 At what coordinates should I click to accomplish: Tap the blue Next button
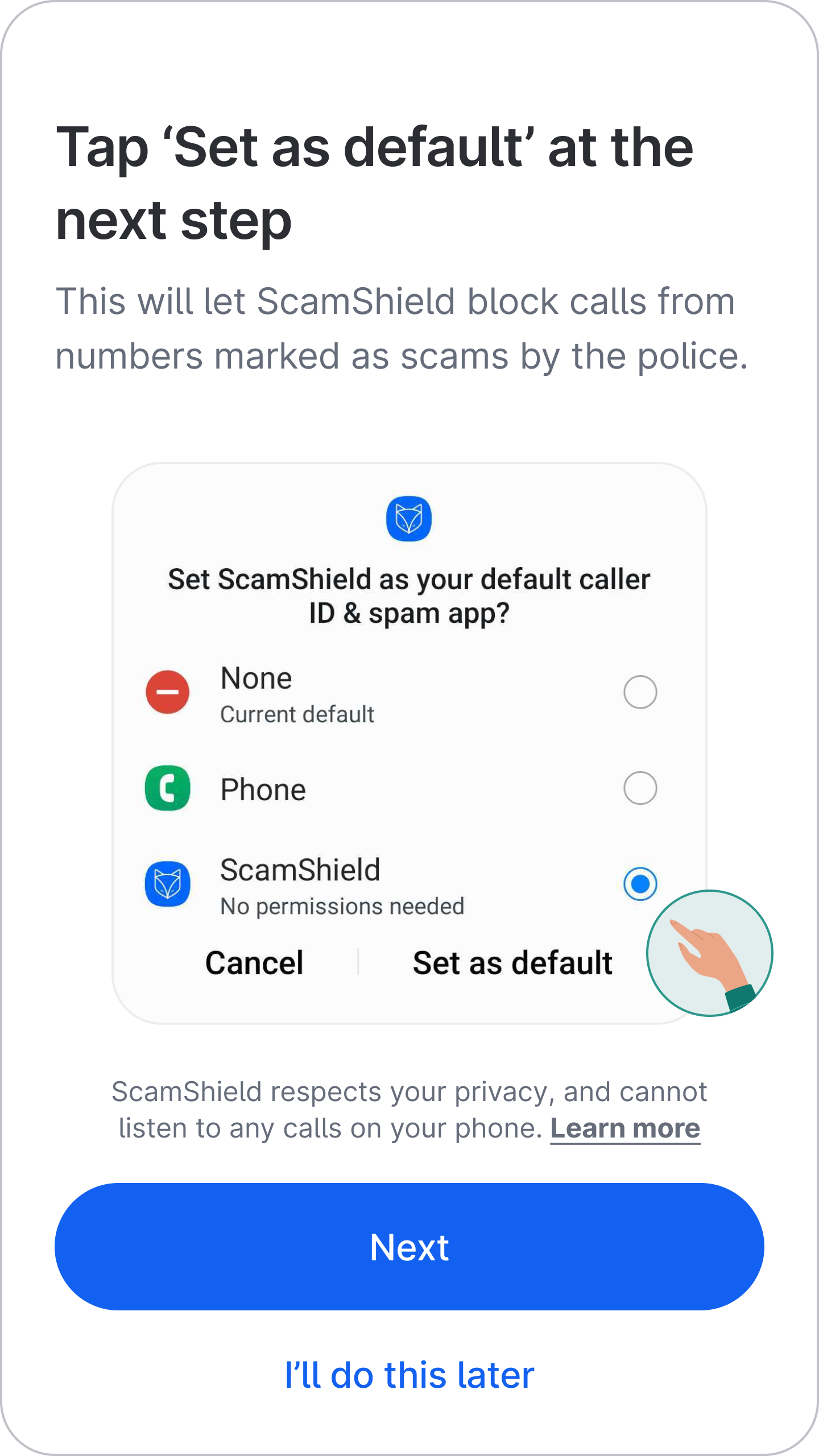[x=409, y=1247]
